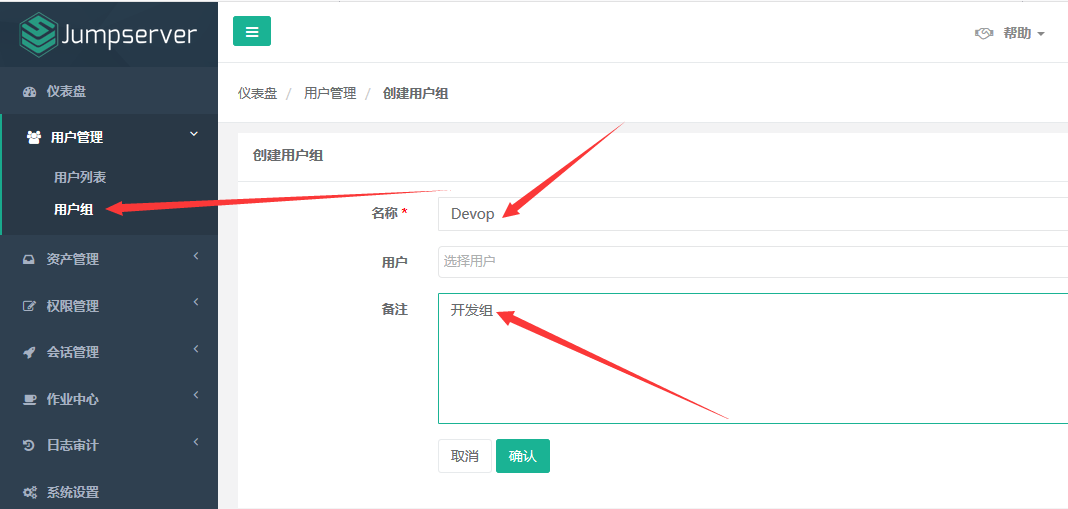Open the 用户列表 submenu item
1068x509 pixels.
80,177
